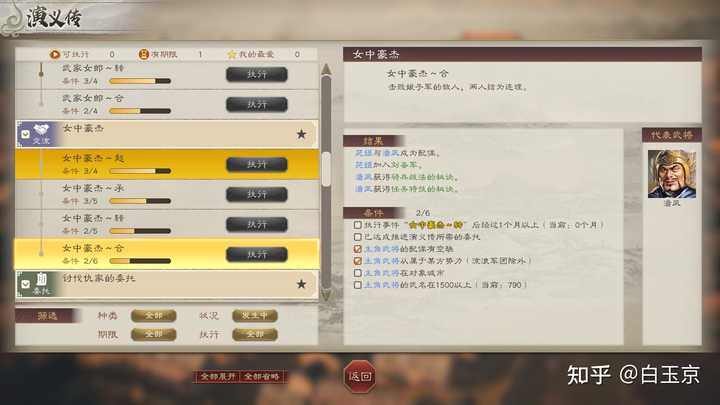Viewport: 720px width, 405px height.
Task: Click the 可执行 play icon at top
Action: 55,54
